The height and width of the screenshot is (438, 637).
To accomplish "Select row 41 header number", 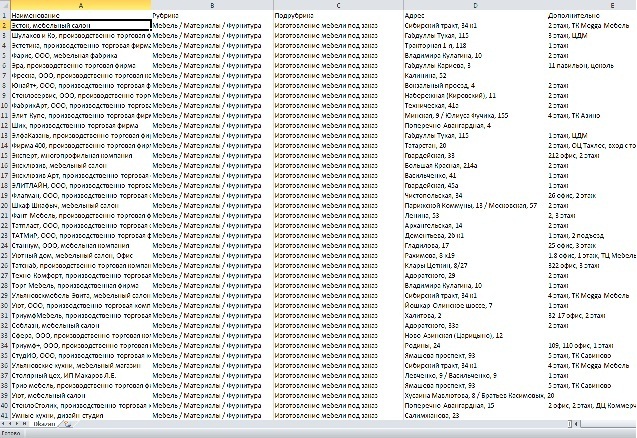I will 5,415.
